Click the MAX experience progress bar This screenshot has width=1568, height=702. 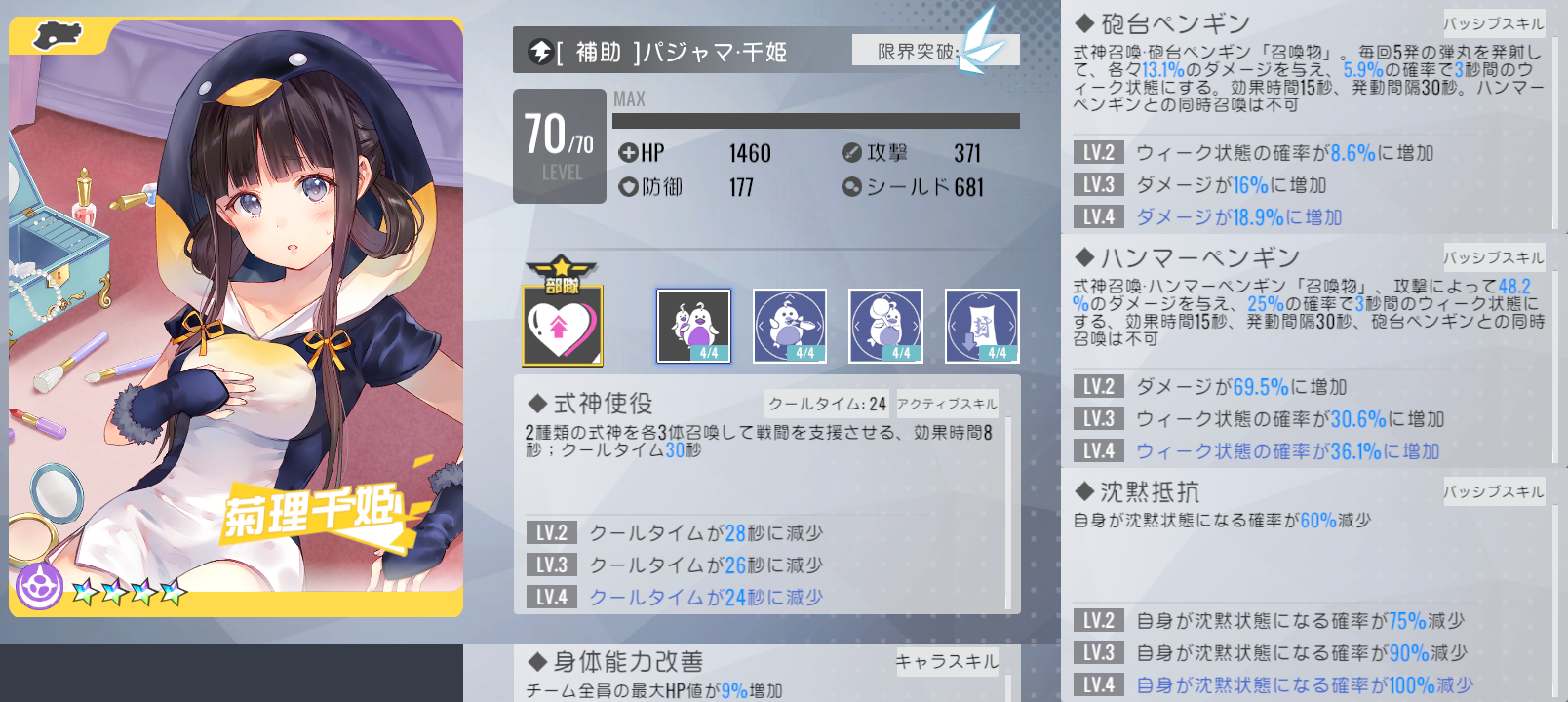coord(816,121)
